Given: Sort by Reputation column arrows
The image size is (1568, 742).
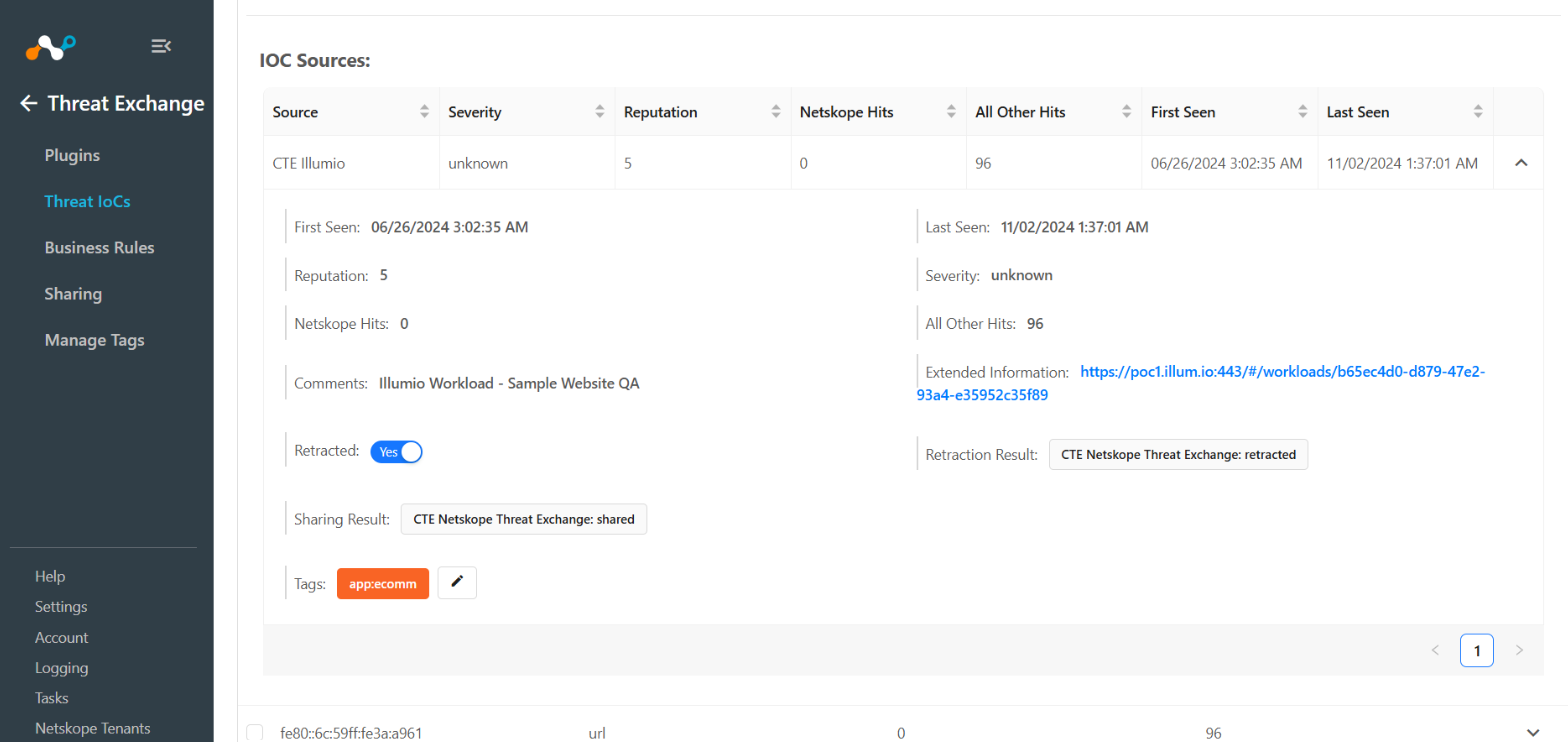Looking at the screenshot, I should [x=775, y=112].
